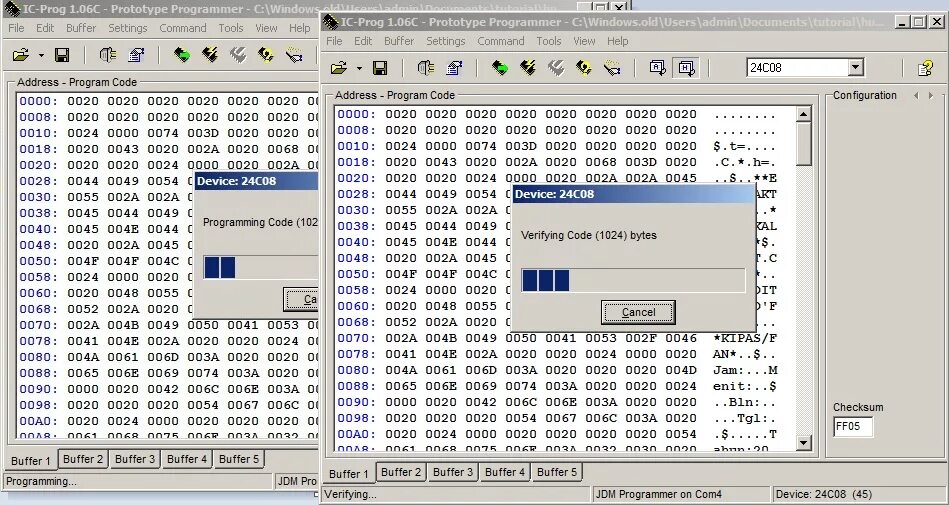This screenshot has height=505, width=949.
Task: Open Buffer menu in front window
Action: click(399, 41)
